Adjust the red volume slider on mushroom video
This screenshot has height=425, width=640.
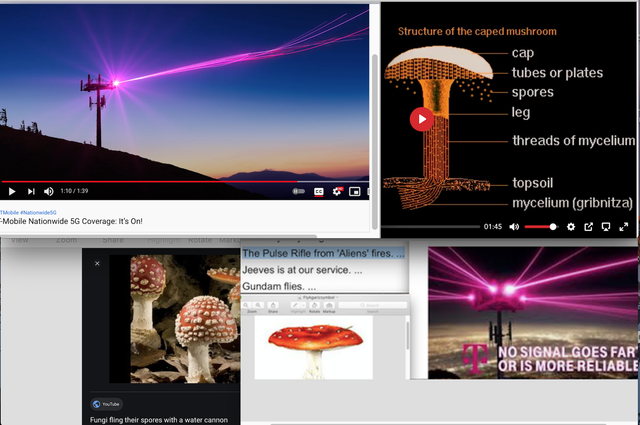[x=541, y=227]
